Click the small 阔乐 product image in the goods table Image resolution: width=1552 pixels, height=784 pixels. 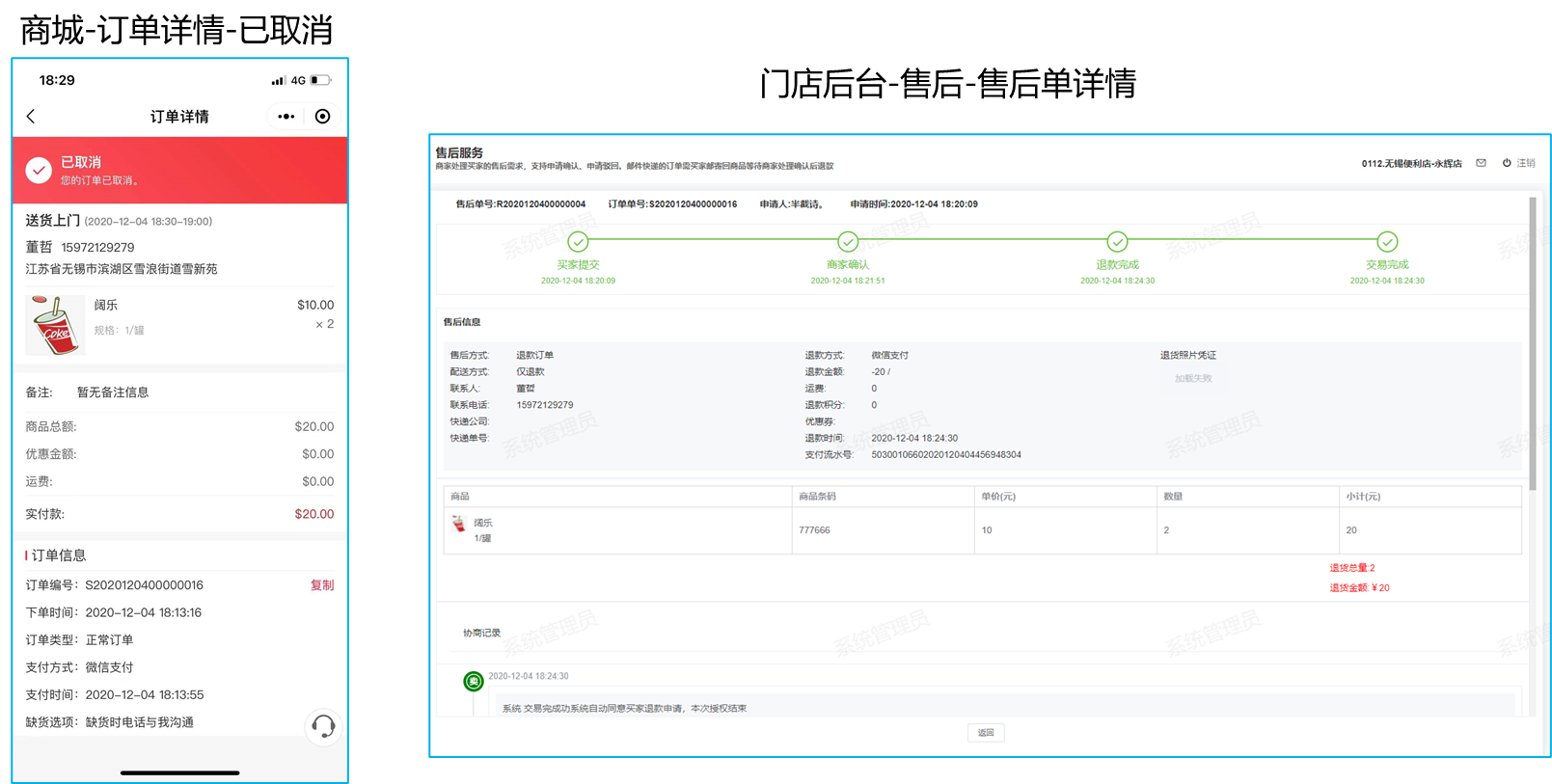tap(459, 524)
